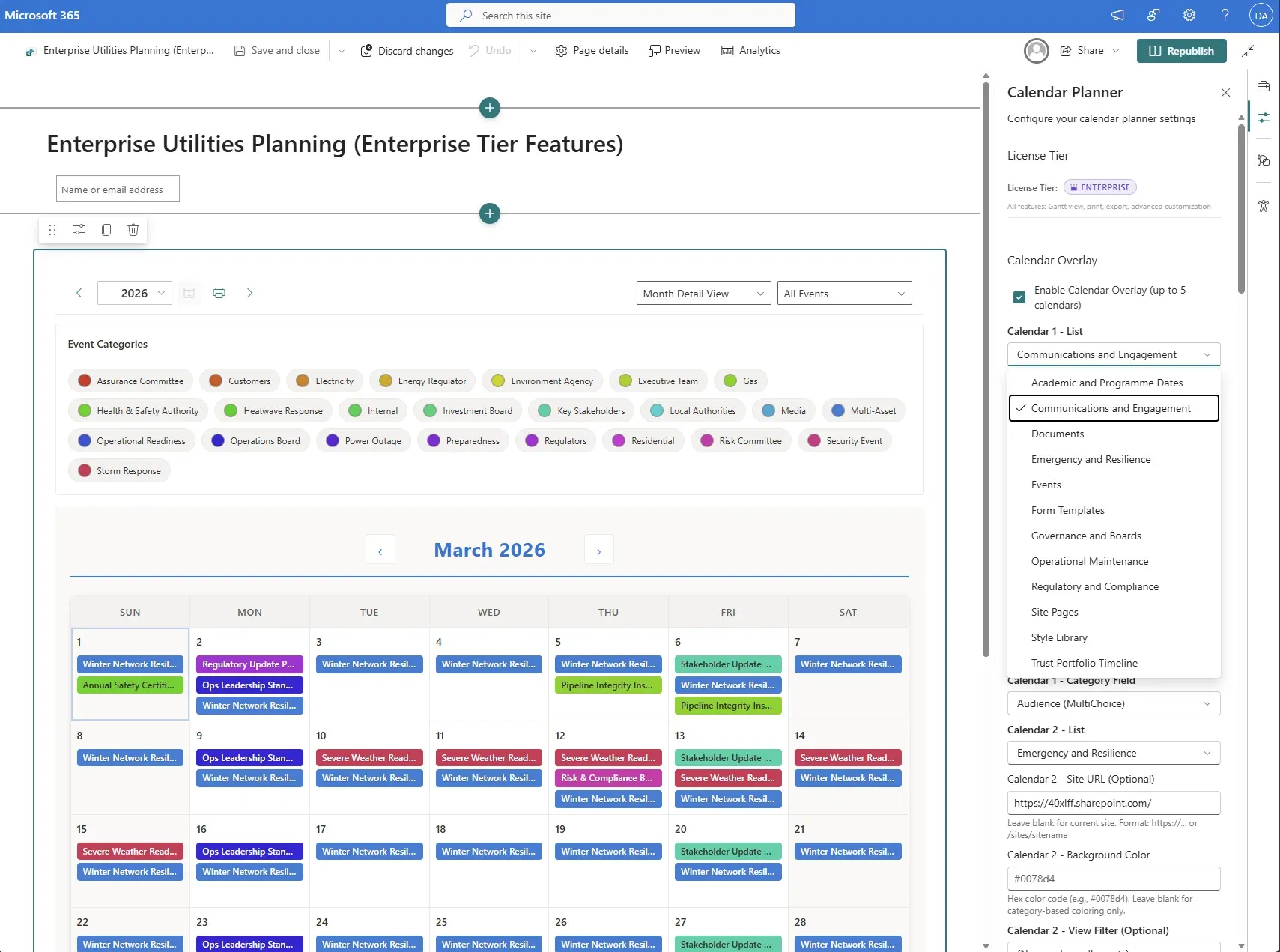
Task: Uncheck Enable Calendar Overlay
Action: pyautogui.click(x=1019, y=297)
